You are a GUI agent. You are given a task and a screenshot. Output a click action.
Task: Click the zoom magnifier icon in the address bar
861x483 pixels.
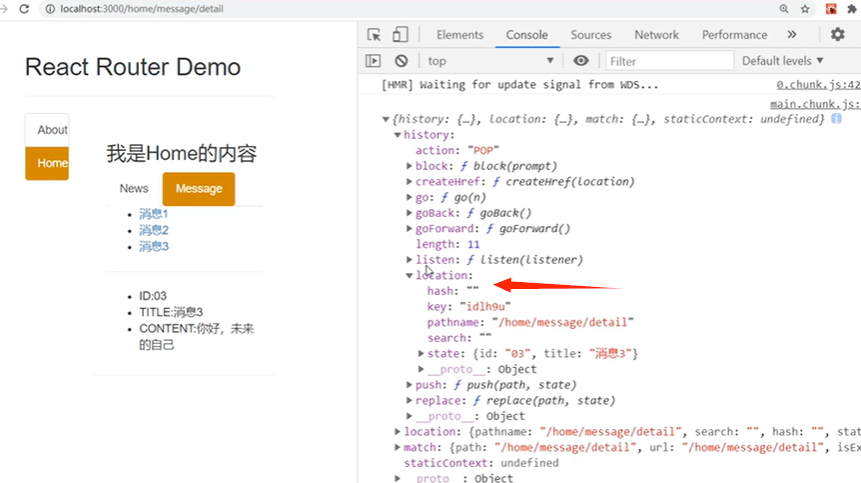(784, 9)
